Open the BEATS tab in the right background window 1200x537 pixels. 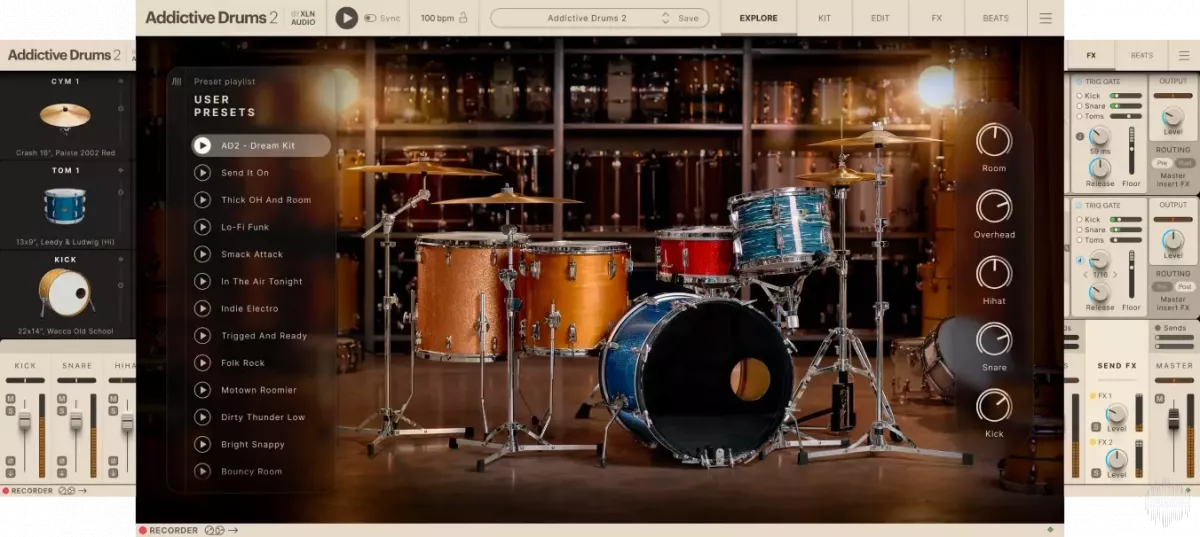[1141, 55]
